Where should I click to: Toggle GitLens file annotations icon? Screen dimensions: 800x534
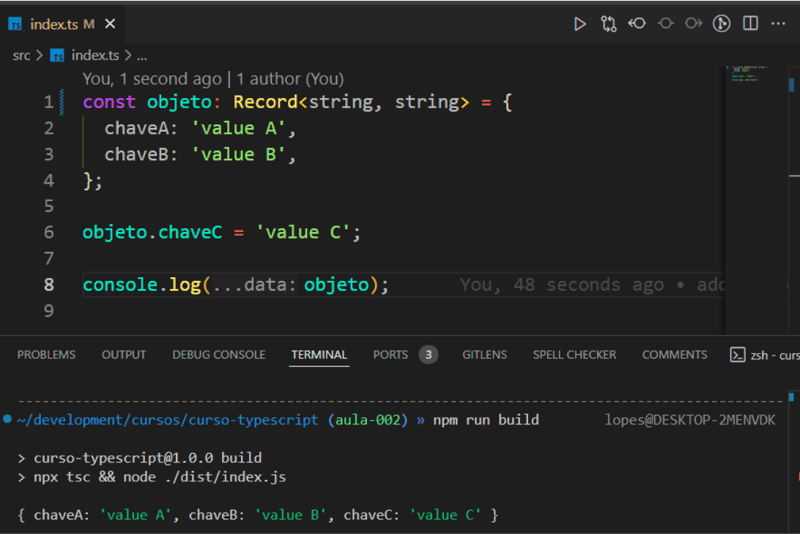pyautogui.click(x=721, y=23)
